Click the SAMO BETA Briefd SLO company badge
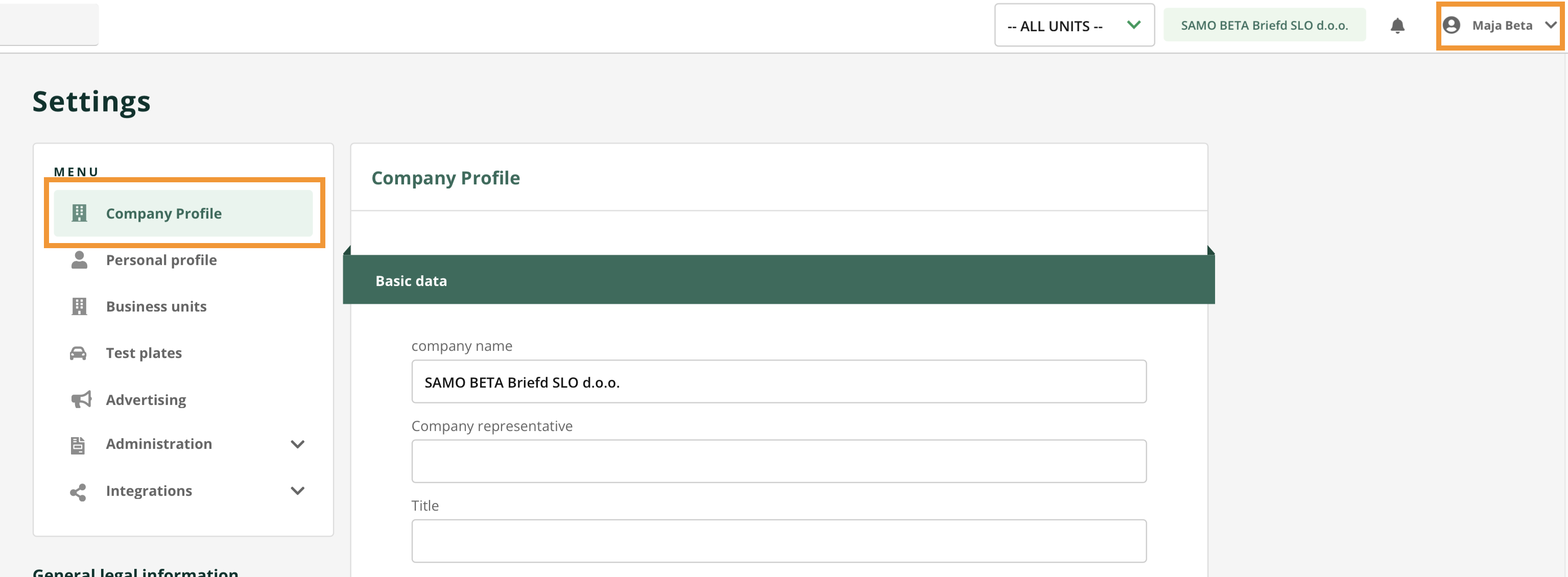The width and height of the screenshot is (1568, 577). tap(1264, 26)
